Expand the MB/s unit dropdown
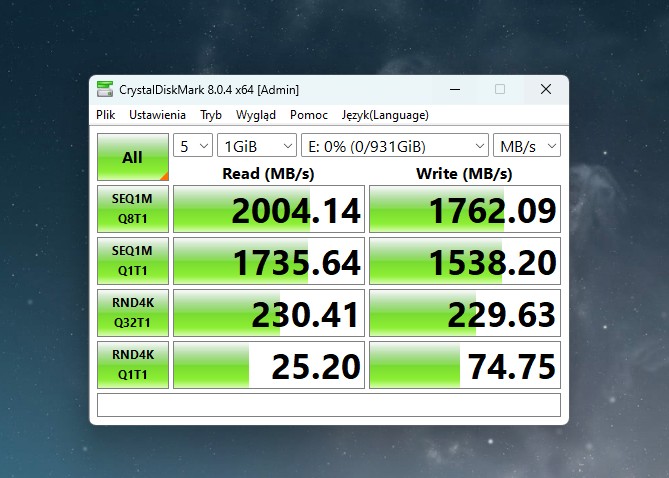Viewport: 669px width, 478px height. pos(526,146)
